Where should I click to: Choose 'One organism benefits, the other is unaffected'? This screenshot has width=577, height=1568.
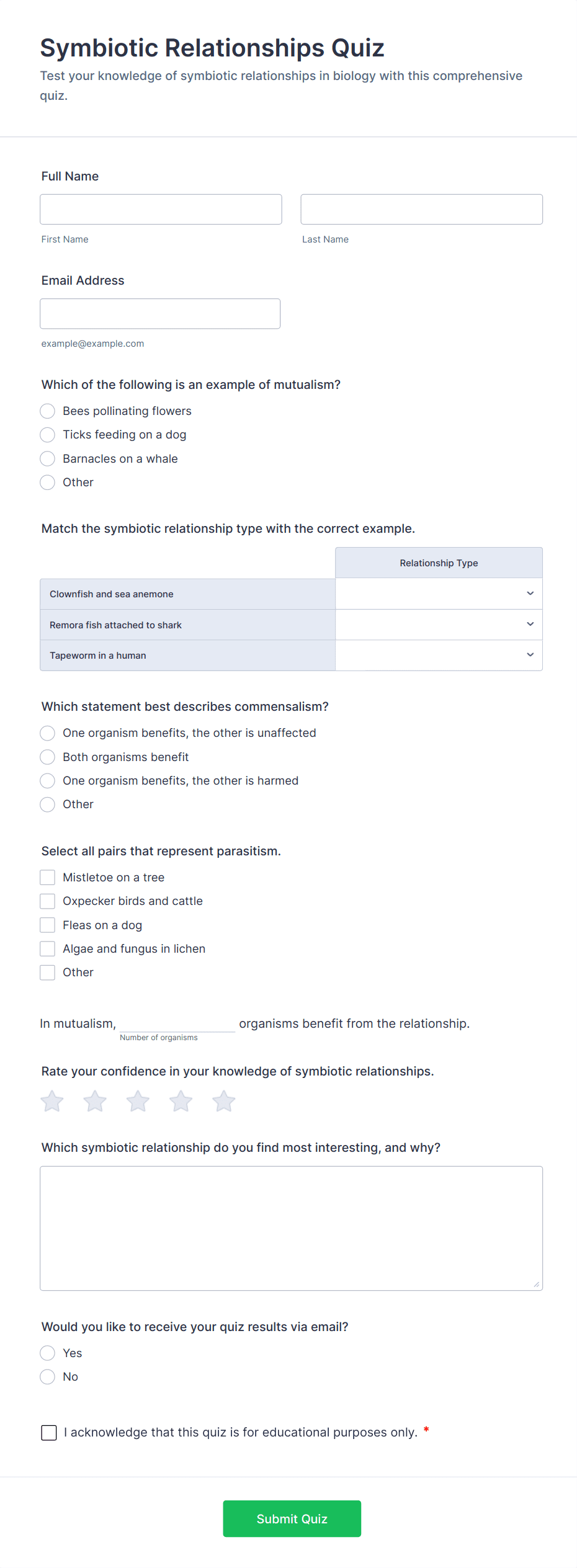[x=47, y=733]
